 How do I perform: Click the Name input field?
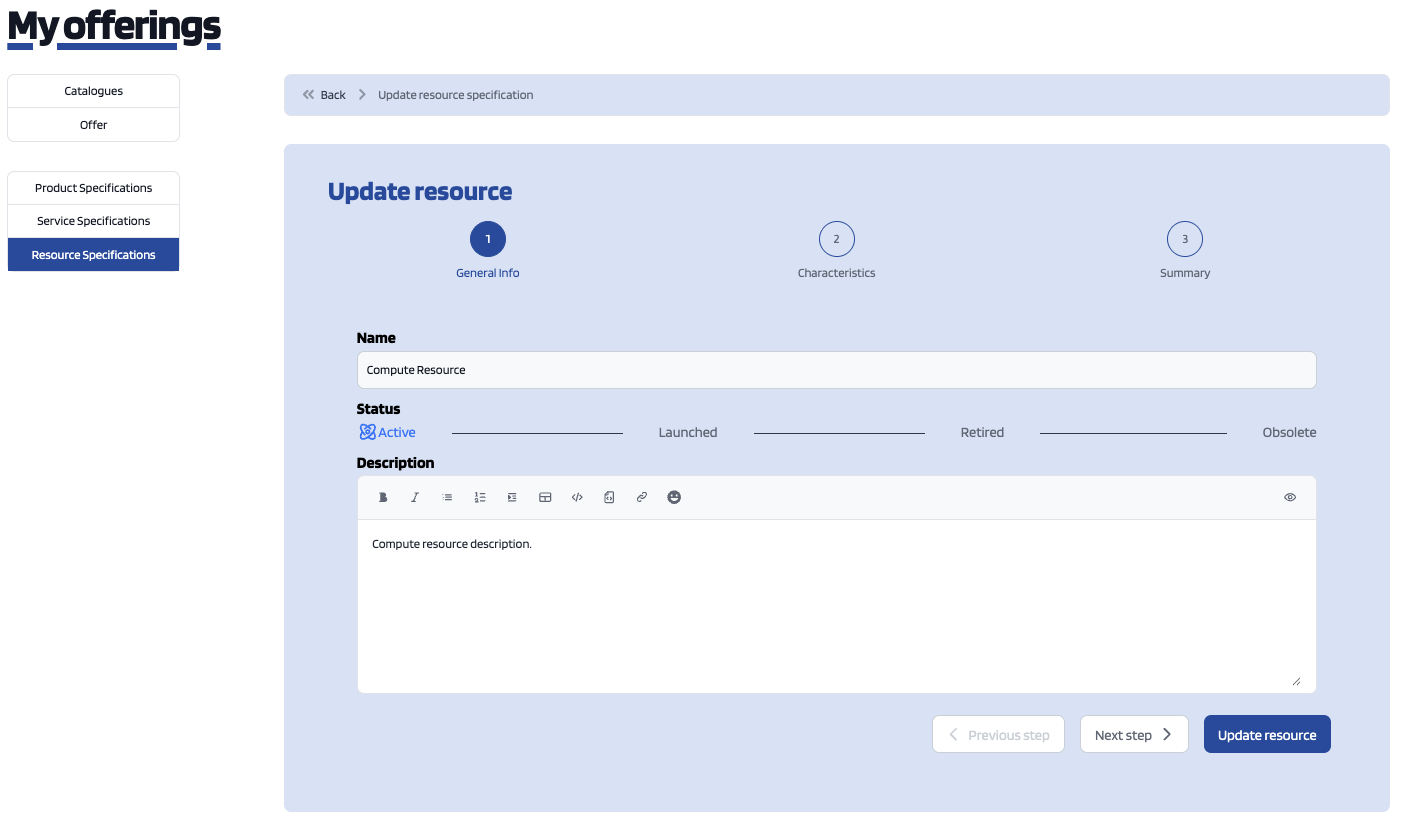pyautogui.click(x=836, y=370)
